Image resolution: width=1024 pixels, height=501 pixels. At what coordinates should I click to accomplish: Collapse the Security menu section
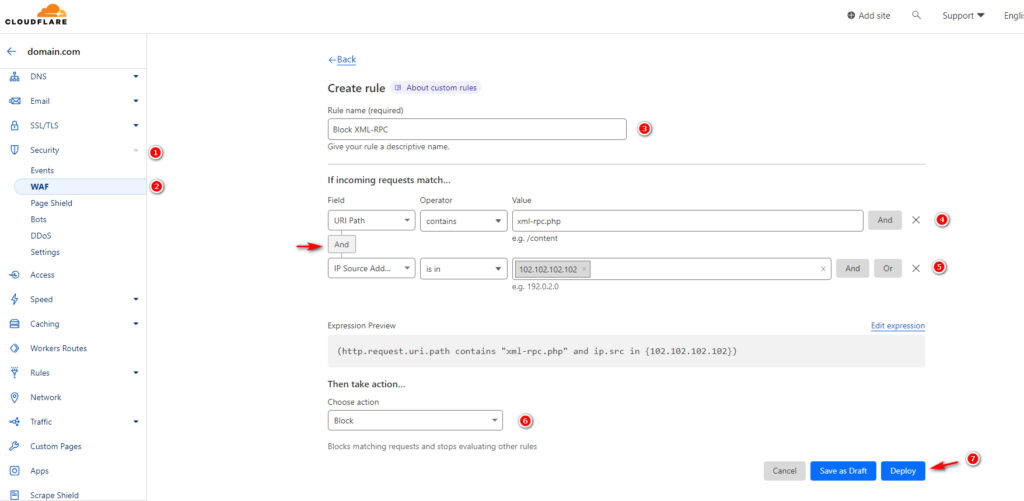tap(136, 150)
